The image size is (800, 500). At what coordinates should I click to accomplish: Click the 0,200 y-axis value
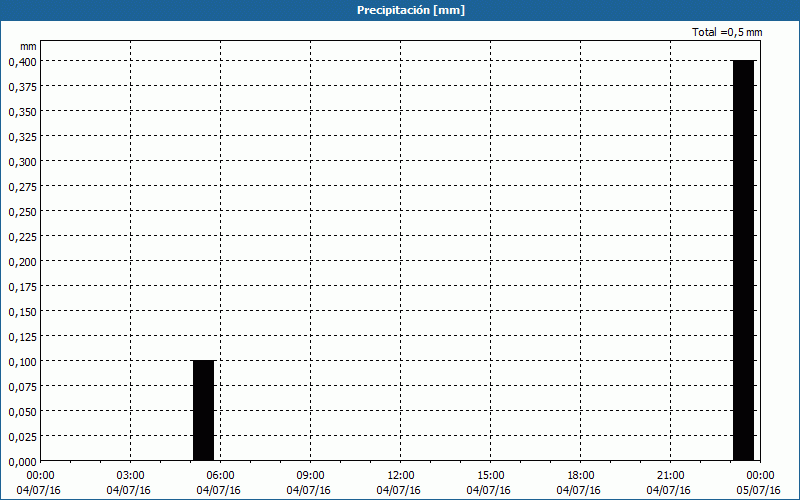22,262
